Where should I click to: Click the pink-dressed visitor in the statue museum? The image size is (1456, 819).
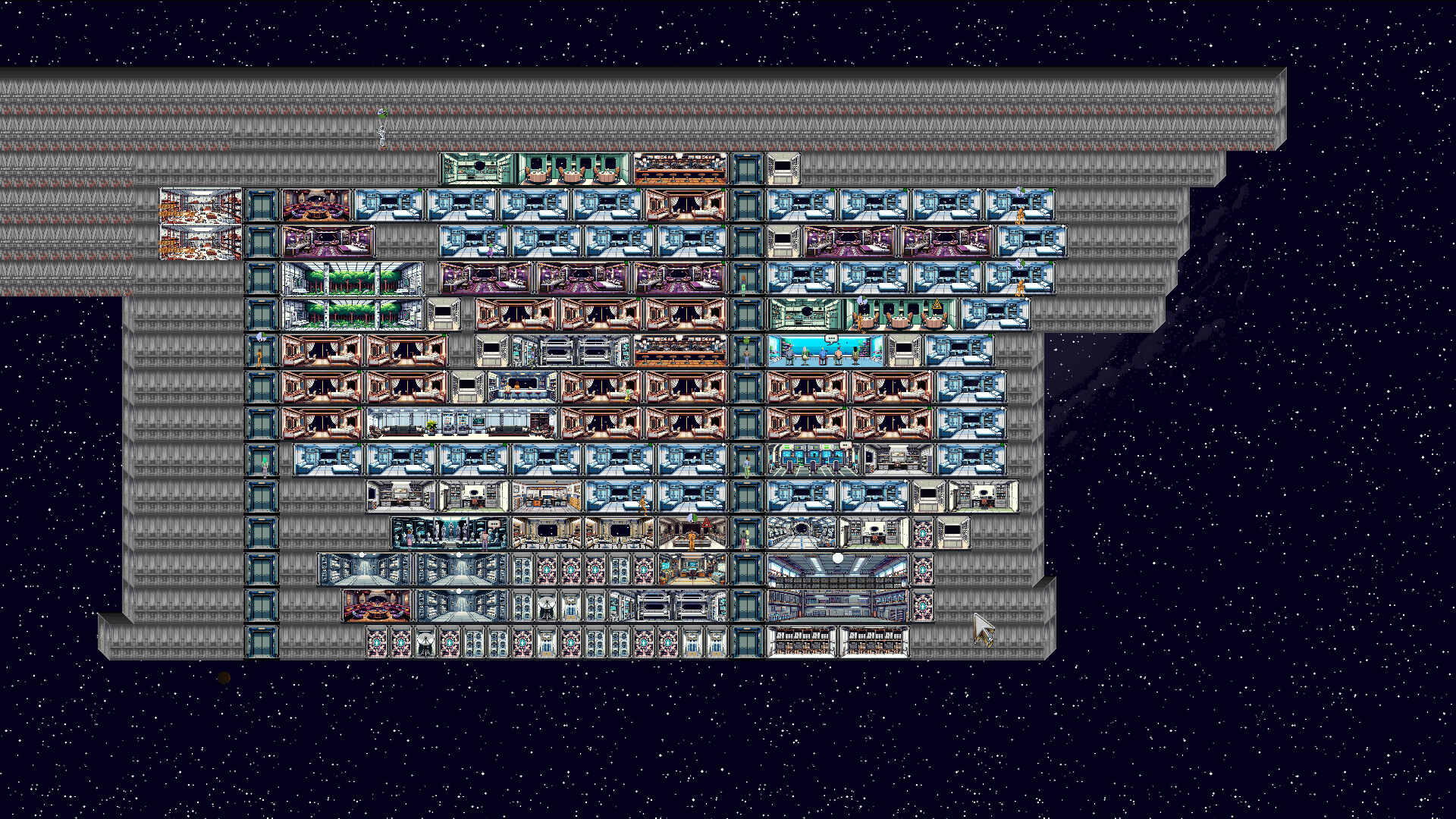[409, 540]
